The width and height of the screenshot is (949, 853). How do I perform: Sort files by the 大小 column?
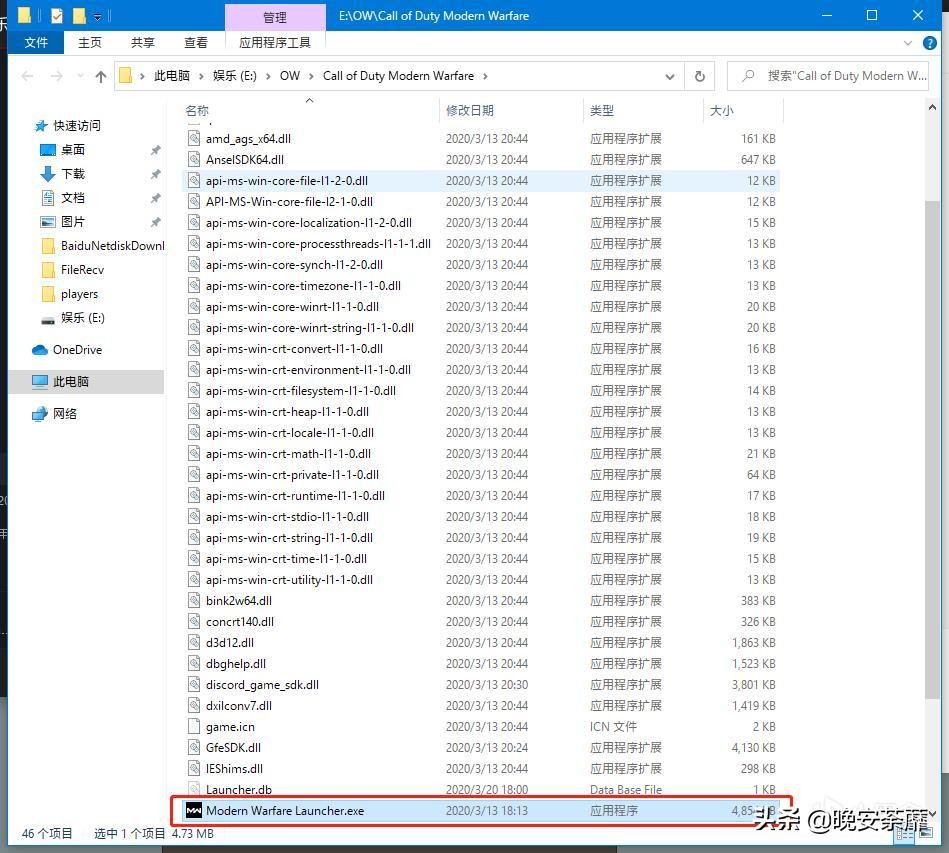(x=722, y=111)
